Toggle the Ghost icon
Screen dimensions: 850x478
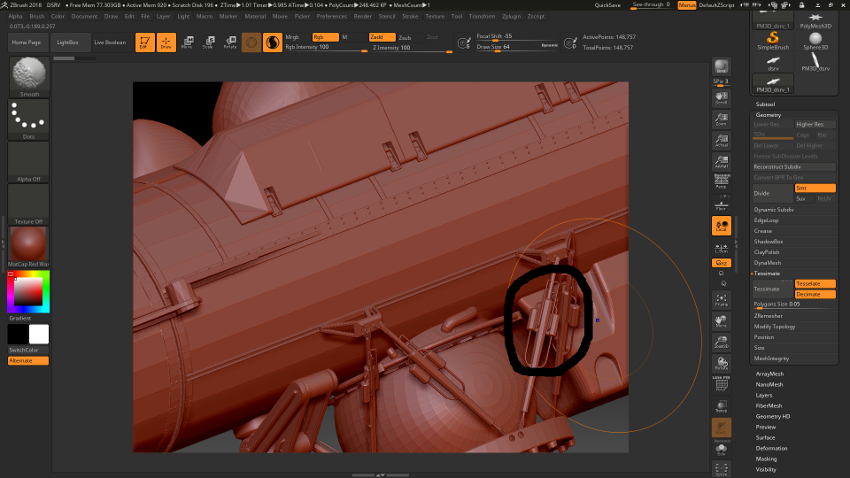tap(722, 428)
